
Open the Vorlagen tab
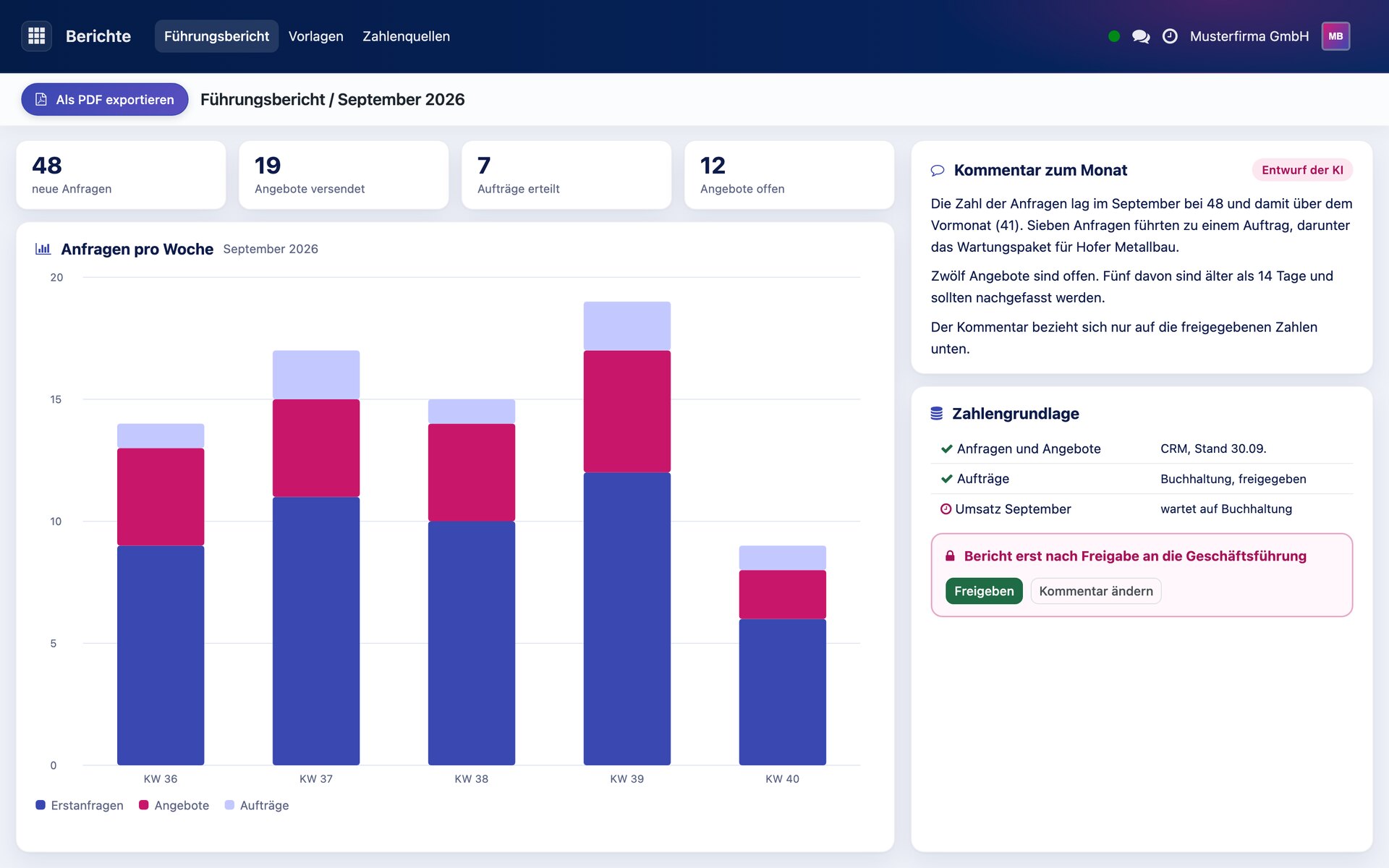coord(316,36)
